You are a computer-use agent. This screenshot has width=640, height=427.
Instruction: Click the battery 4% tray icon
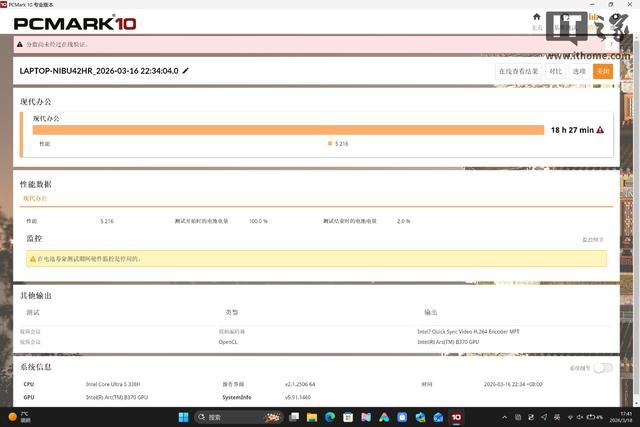[595, 417]
